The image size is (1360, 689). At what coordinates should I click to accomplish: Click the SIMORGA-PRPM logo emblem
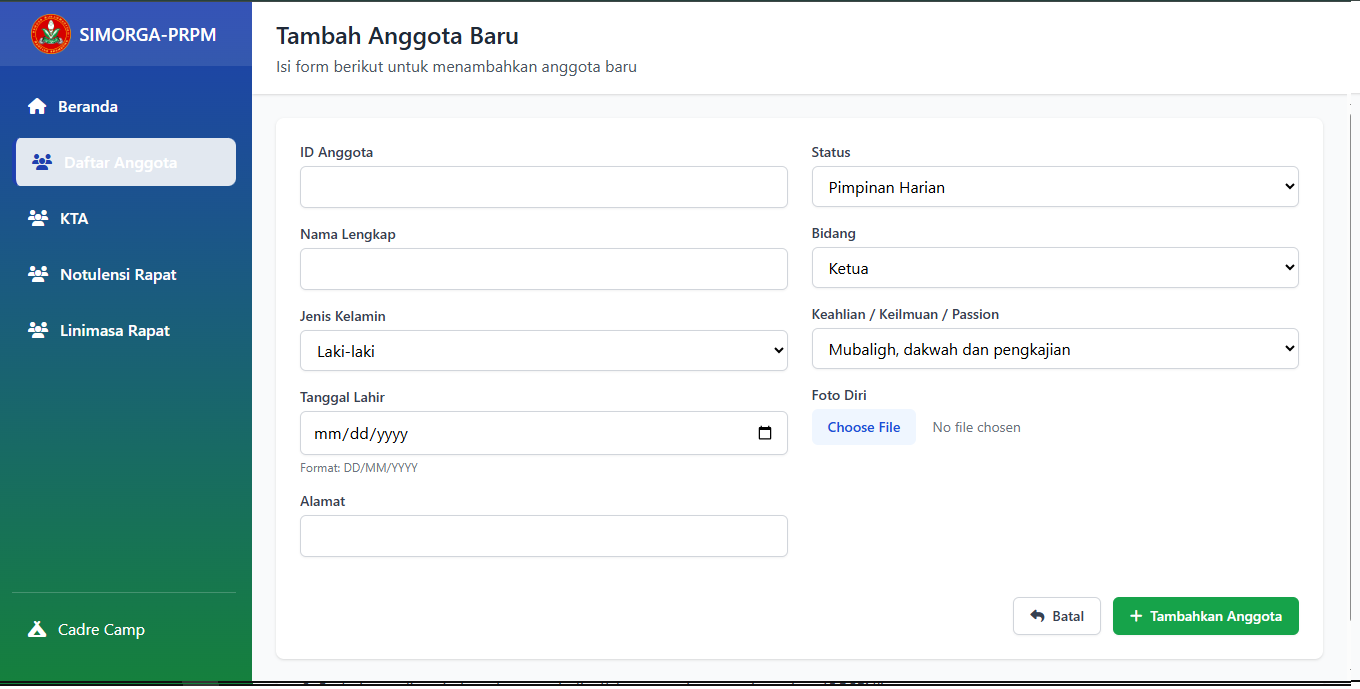tap(51, 34)
